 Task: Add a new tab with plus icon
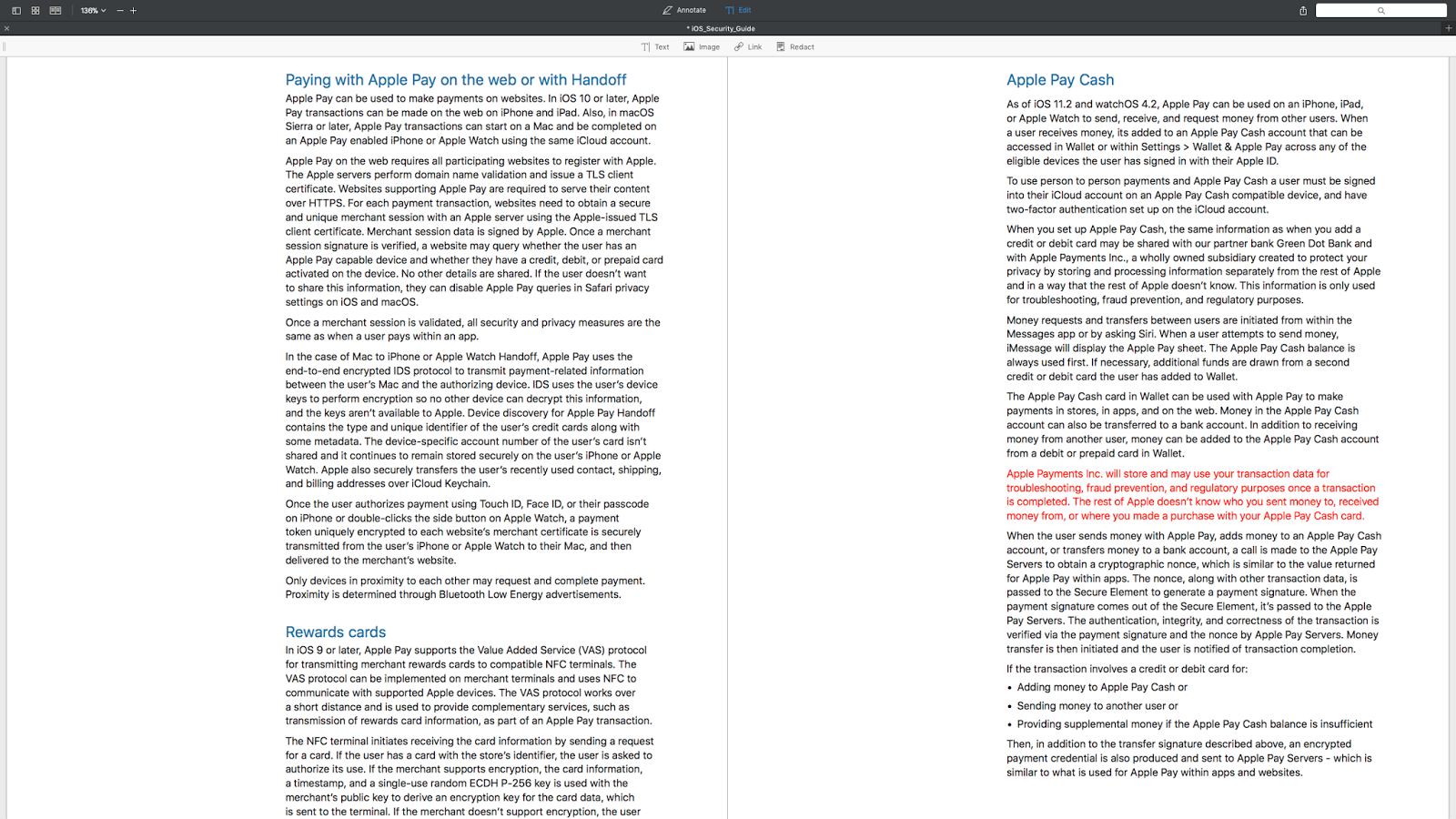click(x=1449, y=28)
